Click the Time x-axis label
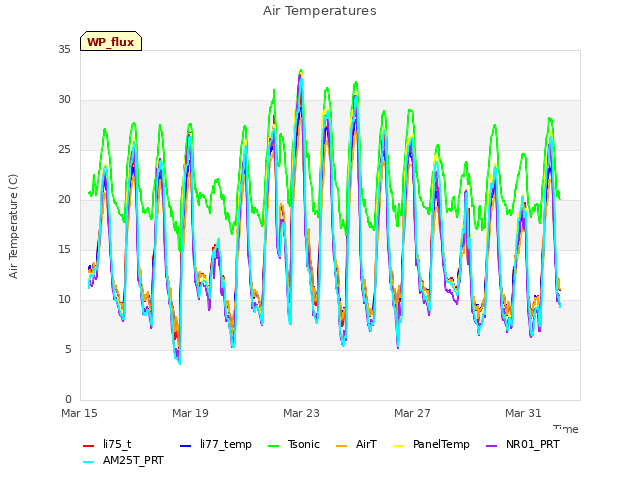 (566, 429)
